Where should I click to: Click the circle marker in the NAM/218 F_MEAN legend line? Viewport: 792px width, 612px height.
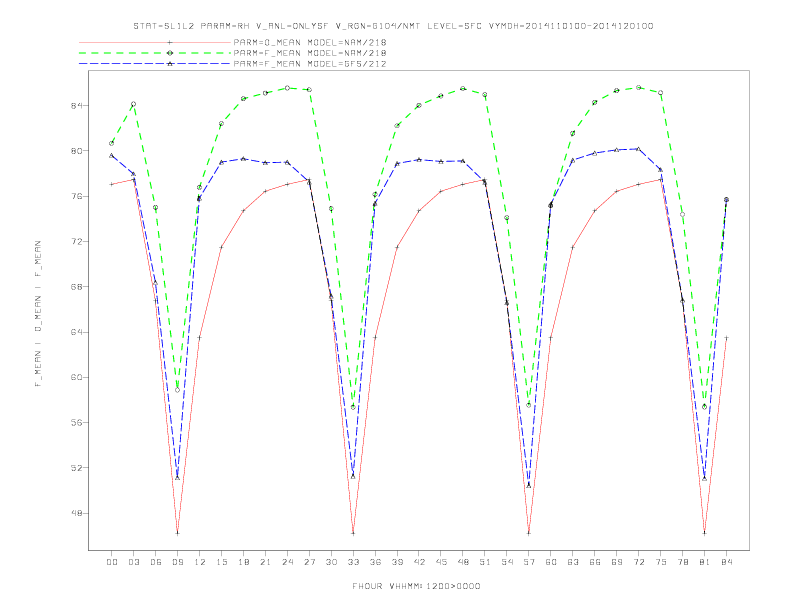click(x=170, y=53)
